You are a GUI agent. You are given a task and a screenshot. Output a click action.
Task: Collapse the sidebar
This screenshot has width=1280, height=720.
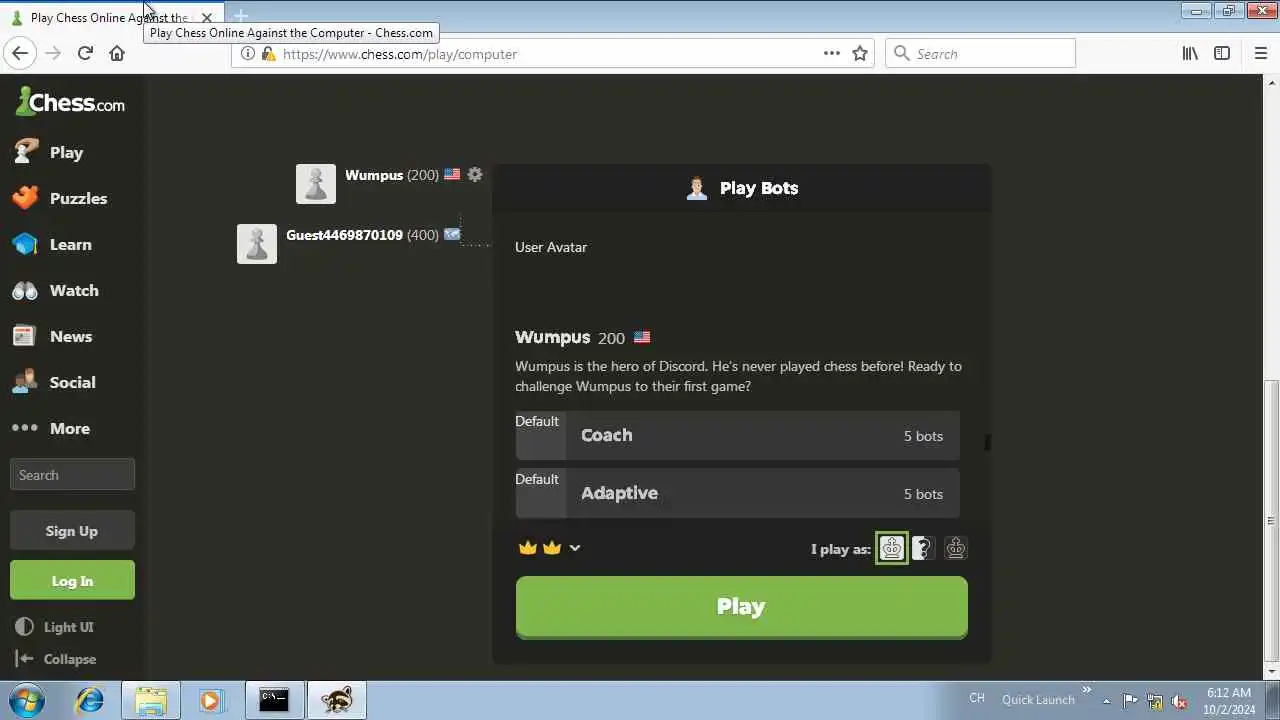click(56, 659)
